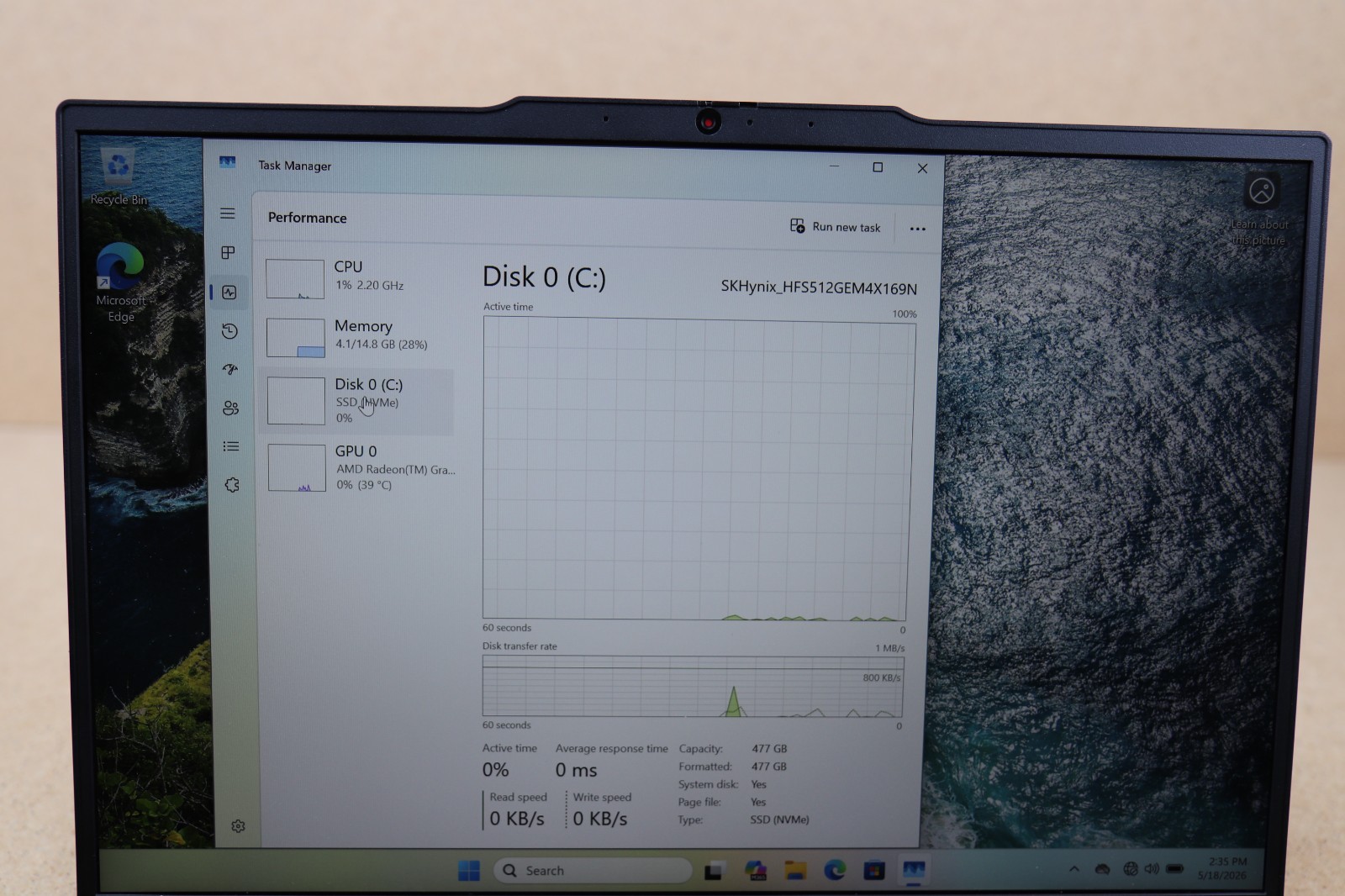This screenshot has height=896, width=1345.
Task: Open the Services page icon
Action: 232,485
